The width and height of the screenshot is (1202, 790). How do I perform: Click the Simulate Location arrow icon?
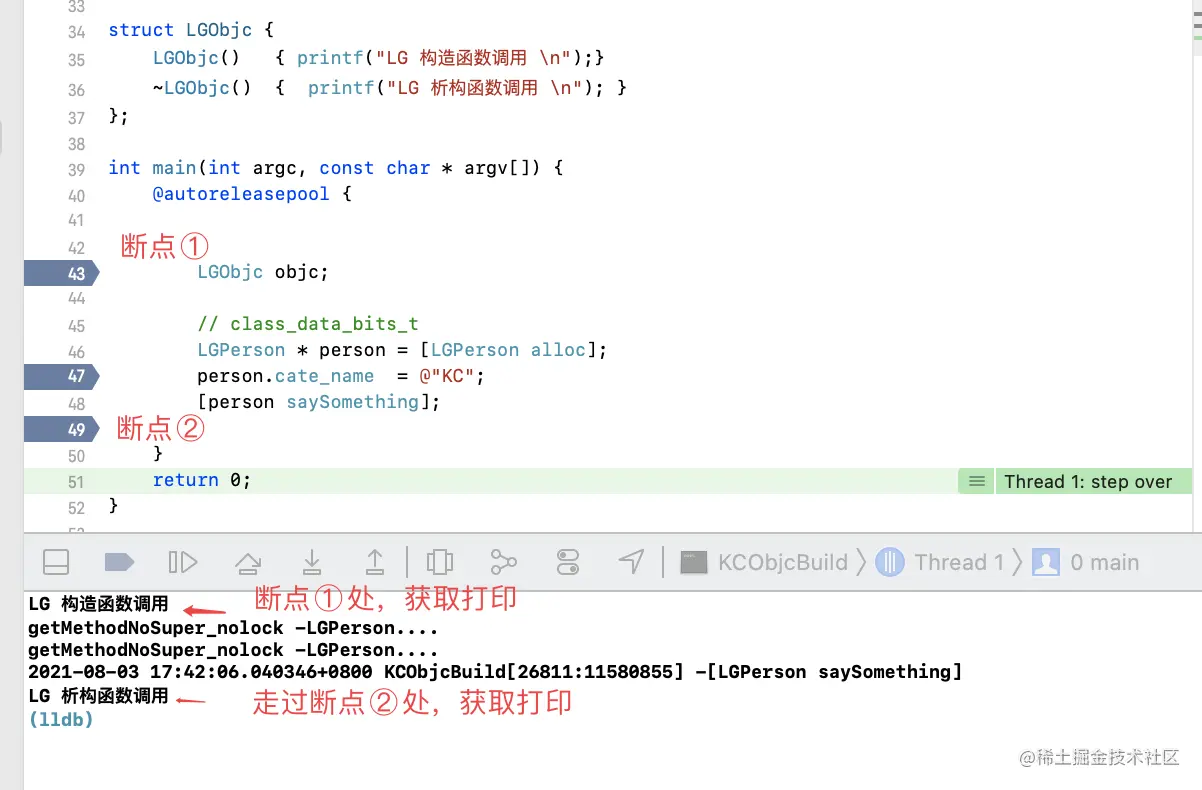pos(631,562)
